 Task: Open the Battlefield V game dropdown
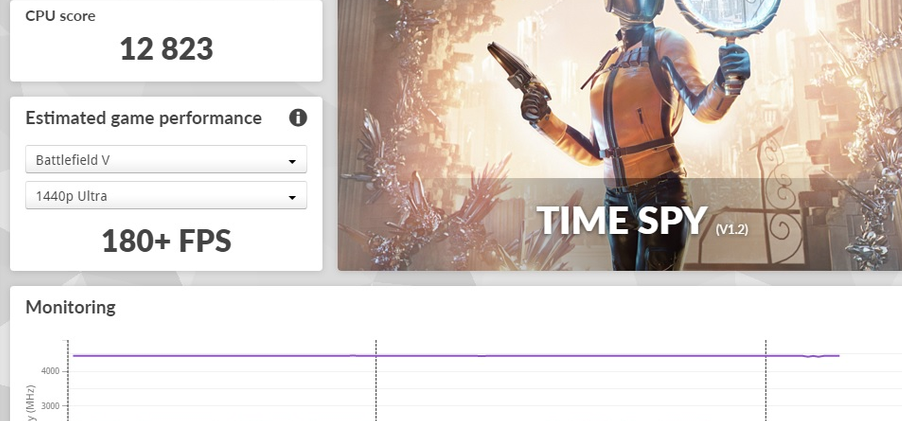click(x=166, y=159)
